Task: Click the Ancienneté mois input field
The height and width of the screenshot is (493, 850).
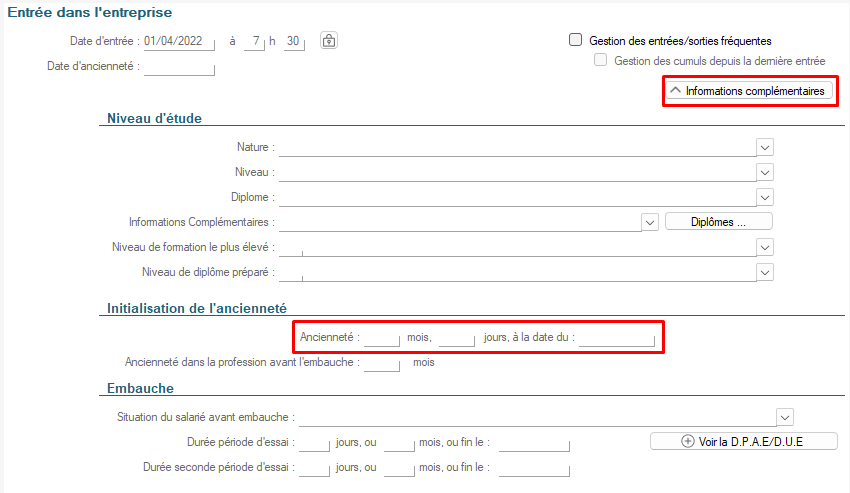Action: tap(382, 338)
